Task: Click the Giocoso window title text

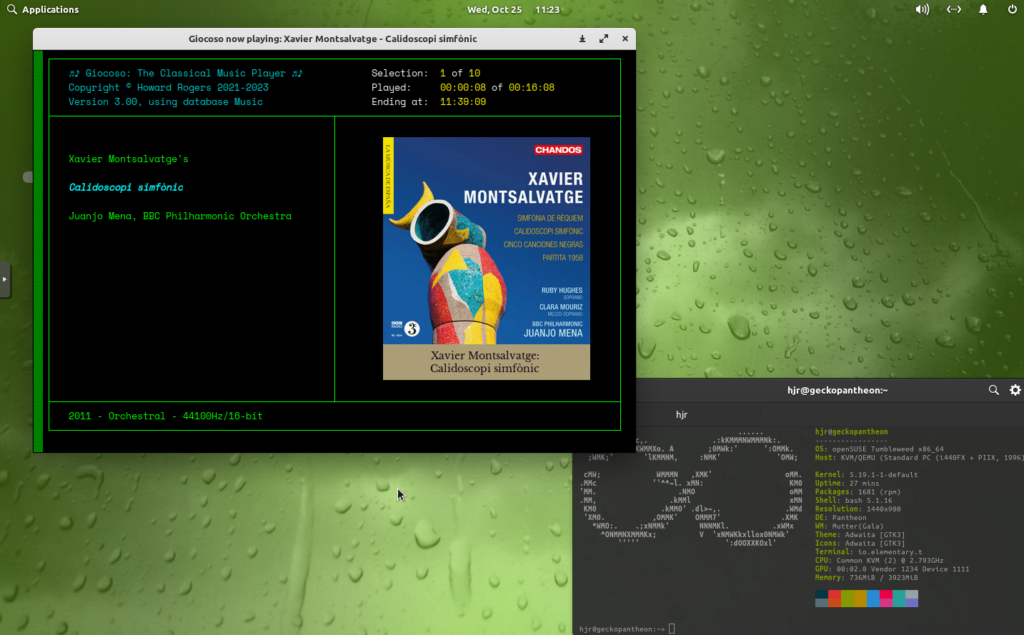Action: (x=332, y=39)
